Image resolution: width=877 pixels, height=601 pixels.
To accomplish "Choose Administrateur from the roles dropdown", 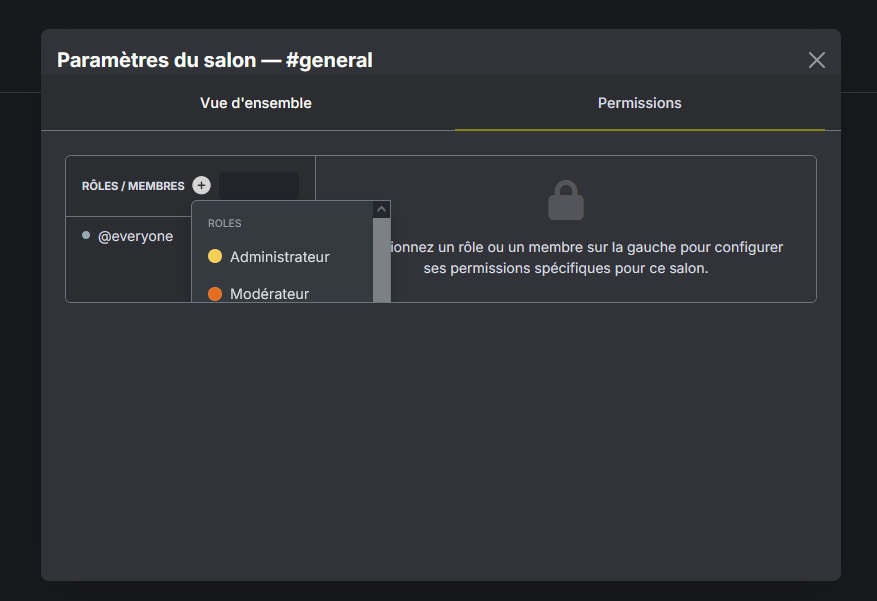I will click(x=279, y=257).
